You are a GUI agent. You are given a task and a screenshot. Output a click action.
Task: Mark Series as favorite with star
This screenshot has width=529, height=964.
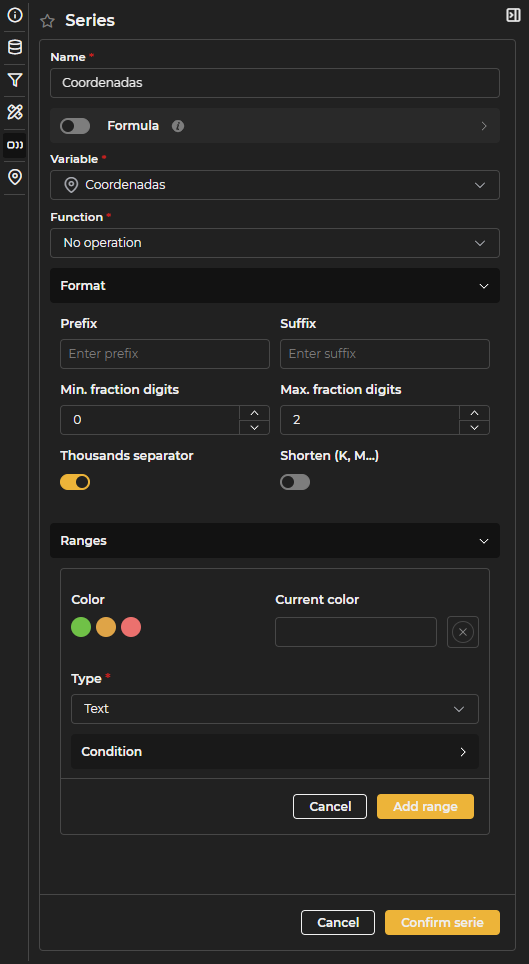[47, 21]
